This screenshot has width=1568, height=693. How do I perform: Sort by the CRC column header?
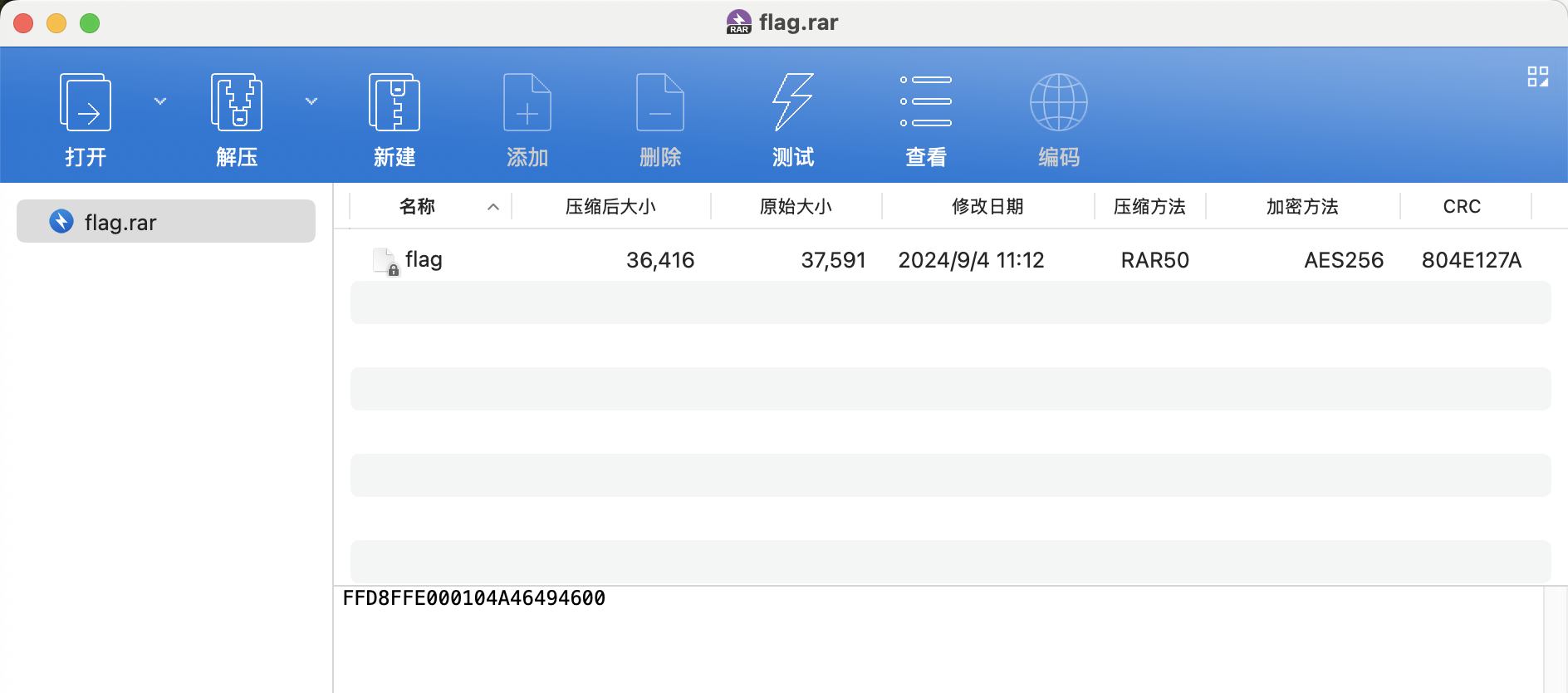click(1463, 206)
